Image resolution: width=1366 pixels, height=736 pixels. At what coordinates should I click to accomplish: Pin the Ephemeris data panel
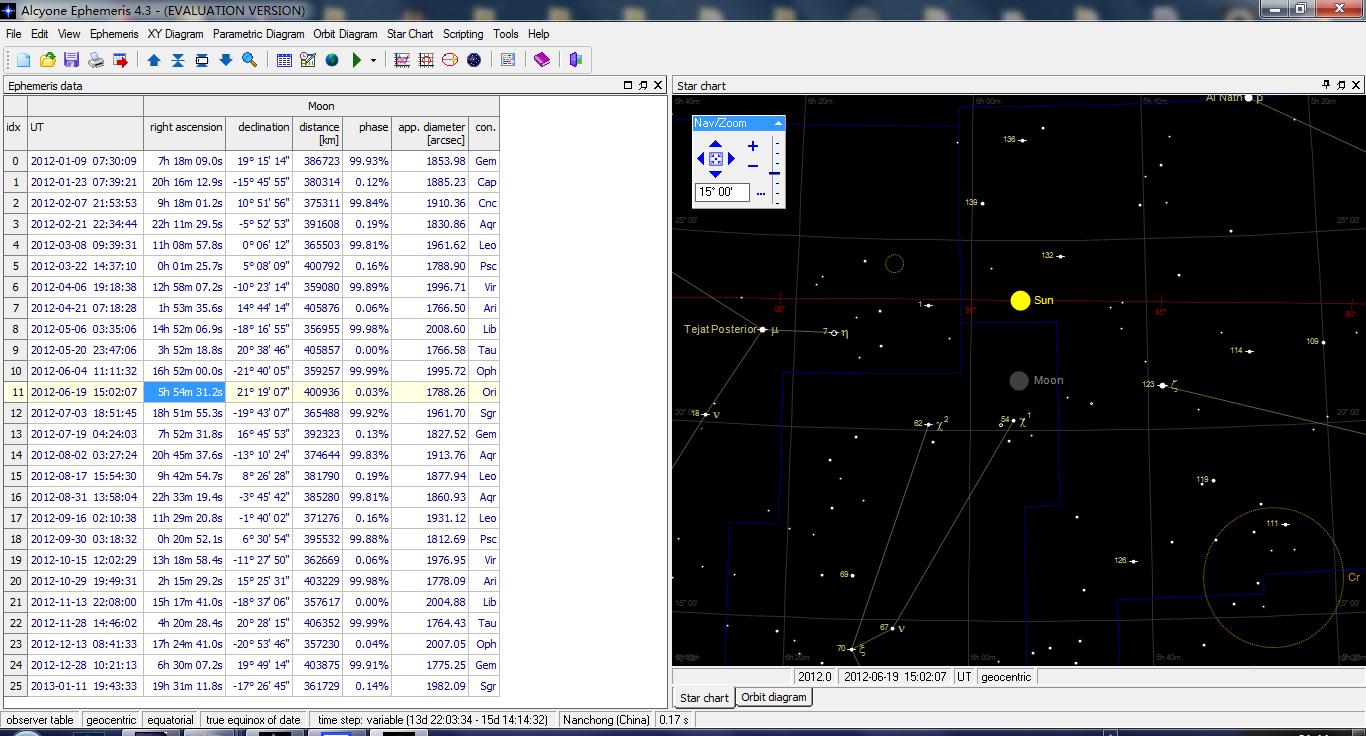(643, 86)
